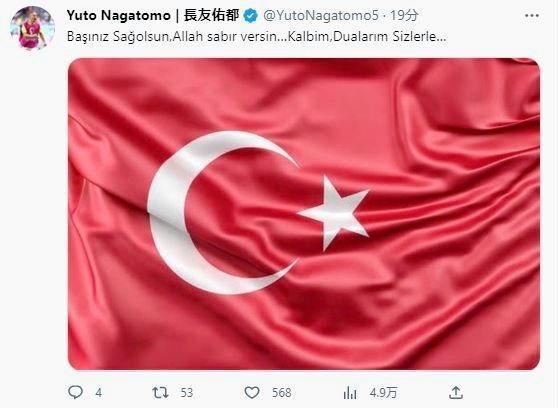Viewport: 558px width, 408px height.
Task: Click the Turkish tweet text
Action: pyautogui.click(x=256, y=37)
